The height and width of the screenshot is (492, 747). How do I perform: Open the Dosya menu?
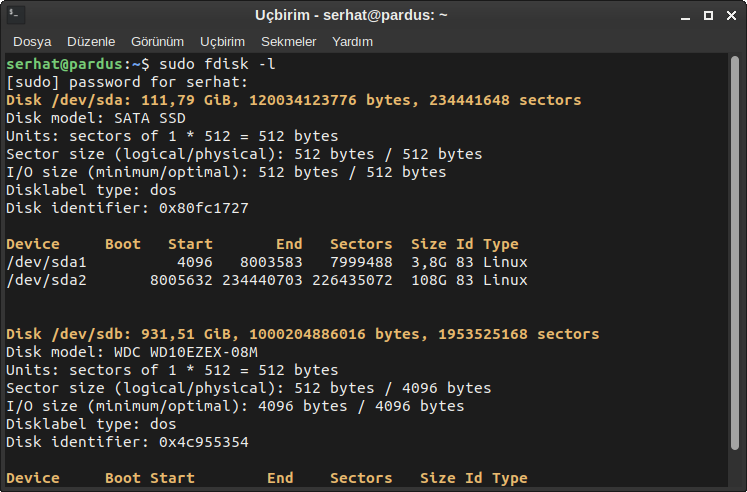pyautogui.click(x=32, y=42)
